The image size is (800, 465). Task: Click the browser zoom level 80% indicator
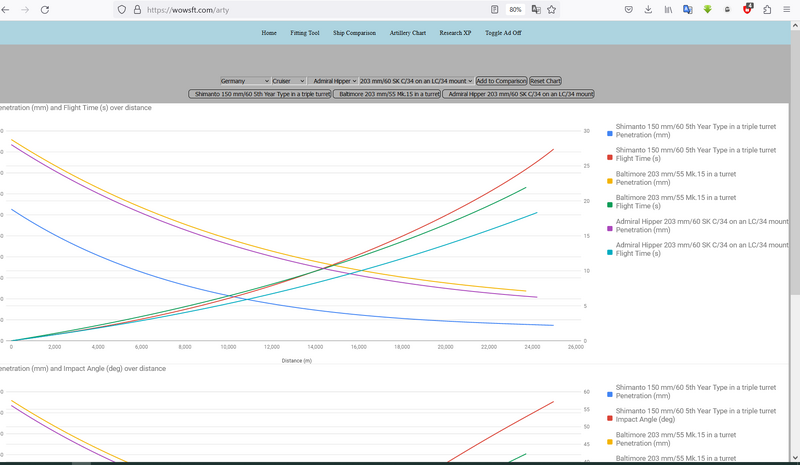pyautogui.click(x=515, y=10)
